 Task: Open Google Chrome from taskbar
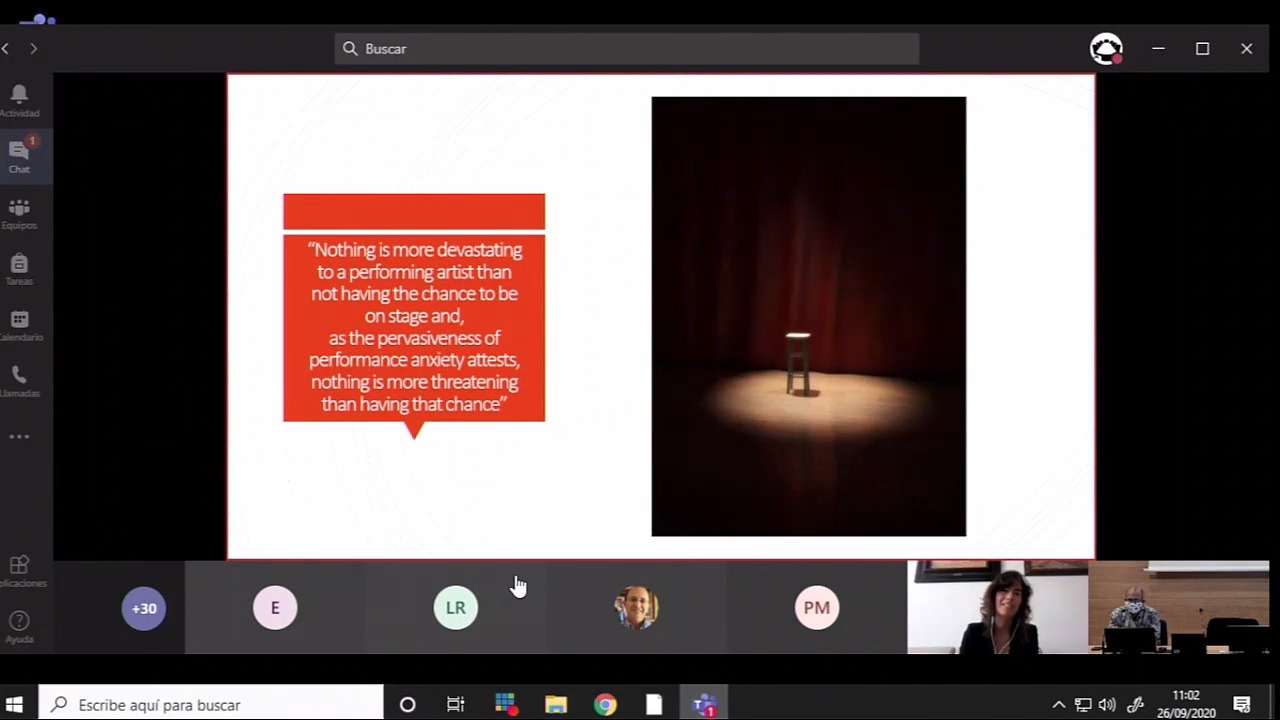coord(605,705)
